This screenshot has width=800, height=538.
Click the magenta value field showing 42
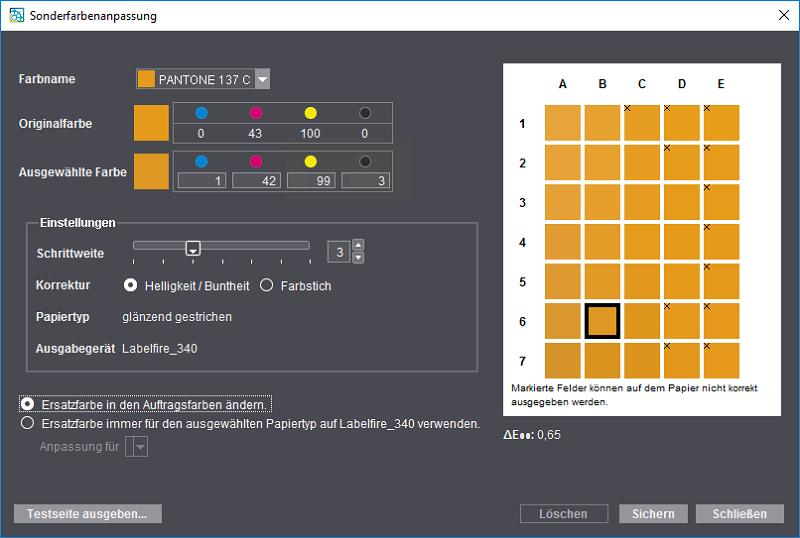click(257, 180)
